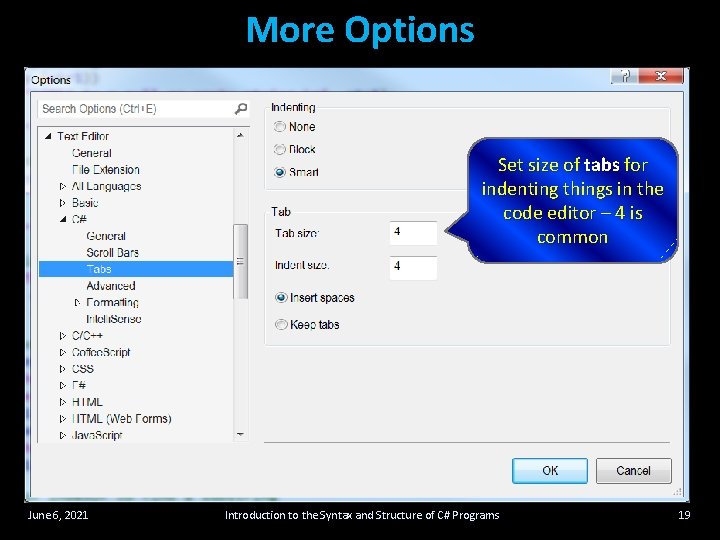Expand the Formatting node under C#
The width and height of the screenshot is (720, 540).
[x=77, y=302]
